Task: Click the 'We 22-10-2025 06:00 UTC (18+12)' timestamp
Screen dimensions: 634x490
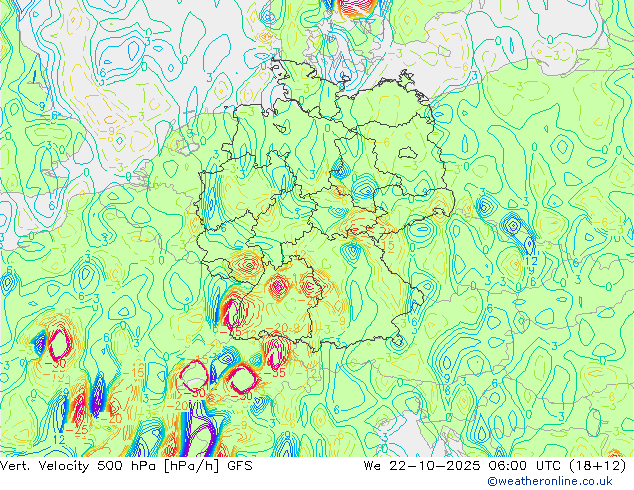Action: click(x=495, y=466)
